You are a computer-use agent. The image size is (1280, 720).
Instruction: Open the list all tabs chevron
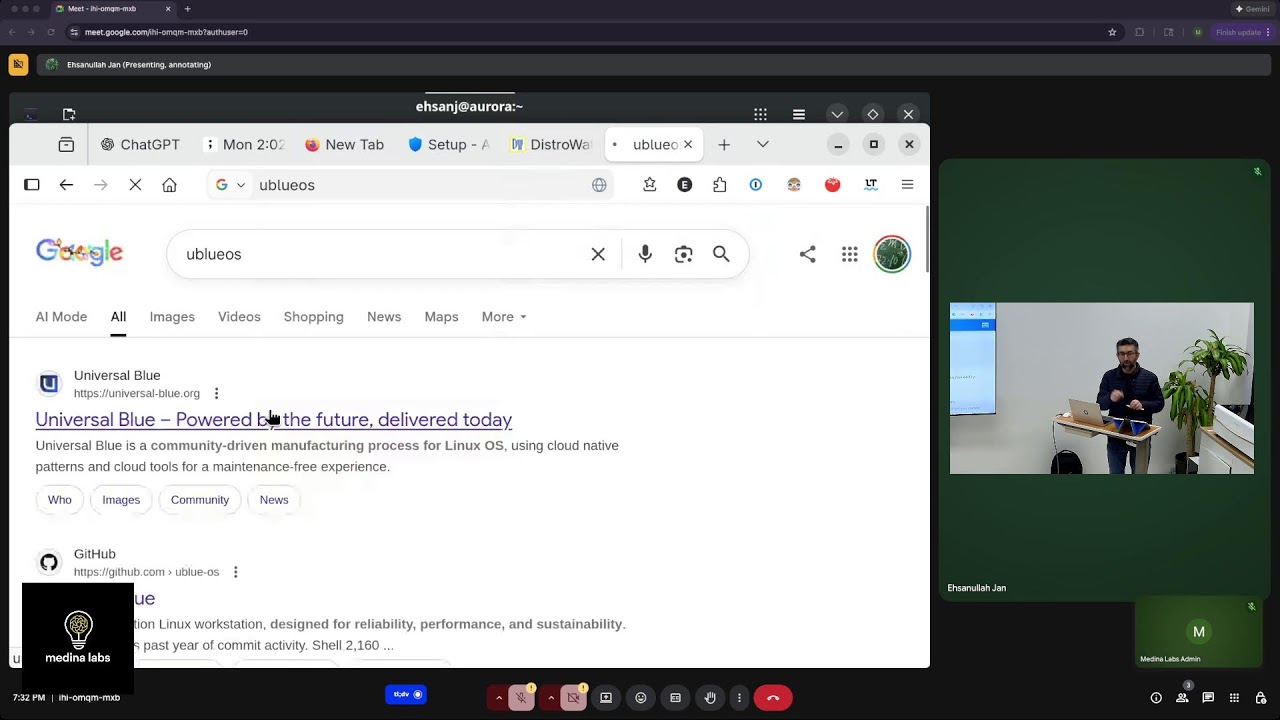click(x=762, y=144)
